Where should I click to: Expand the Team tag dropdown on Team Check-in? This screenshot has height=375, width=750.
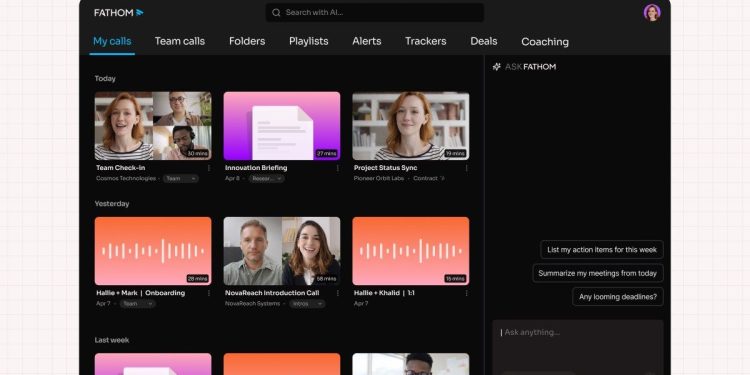(181, 178)
